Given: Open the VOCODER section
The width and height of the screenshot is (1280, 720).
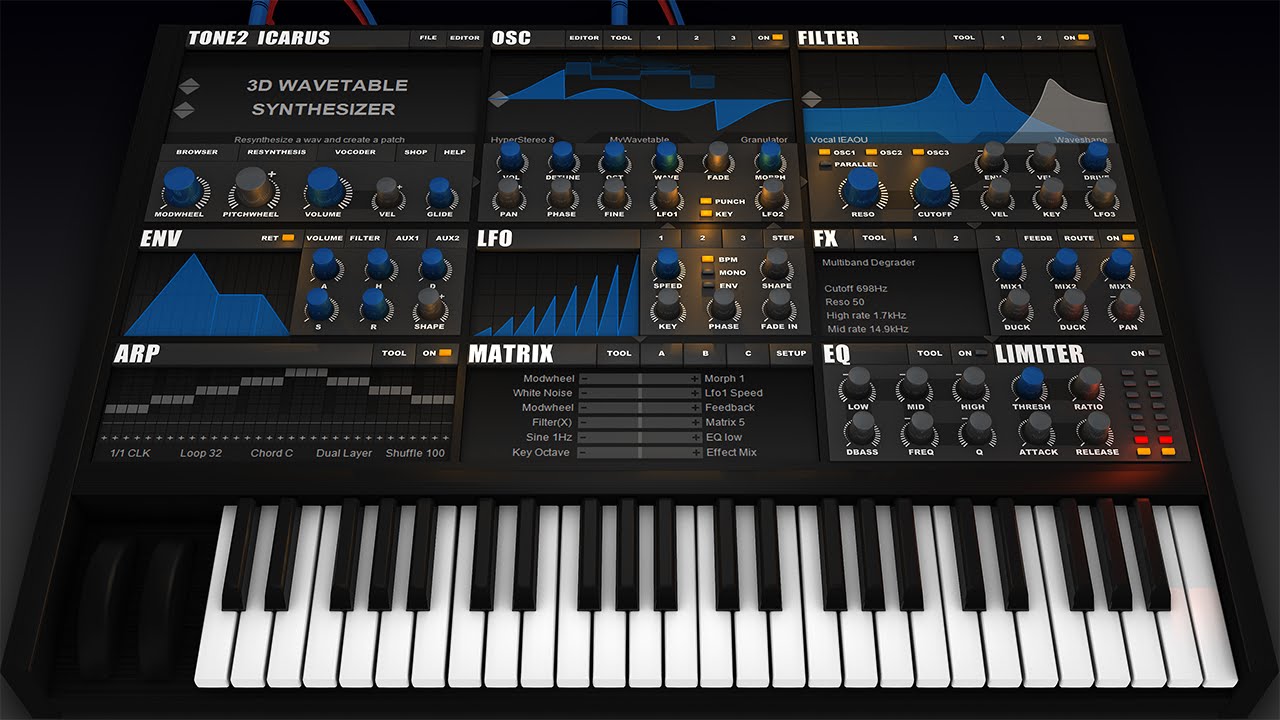Looking at the screenshot, I should point(356,152).
